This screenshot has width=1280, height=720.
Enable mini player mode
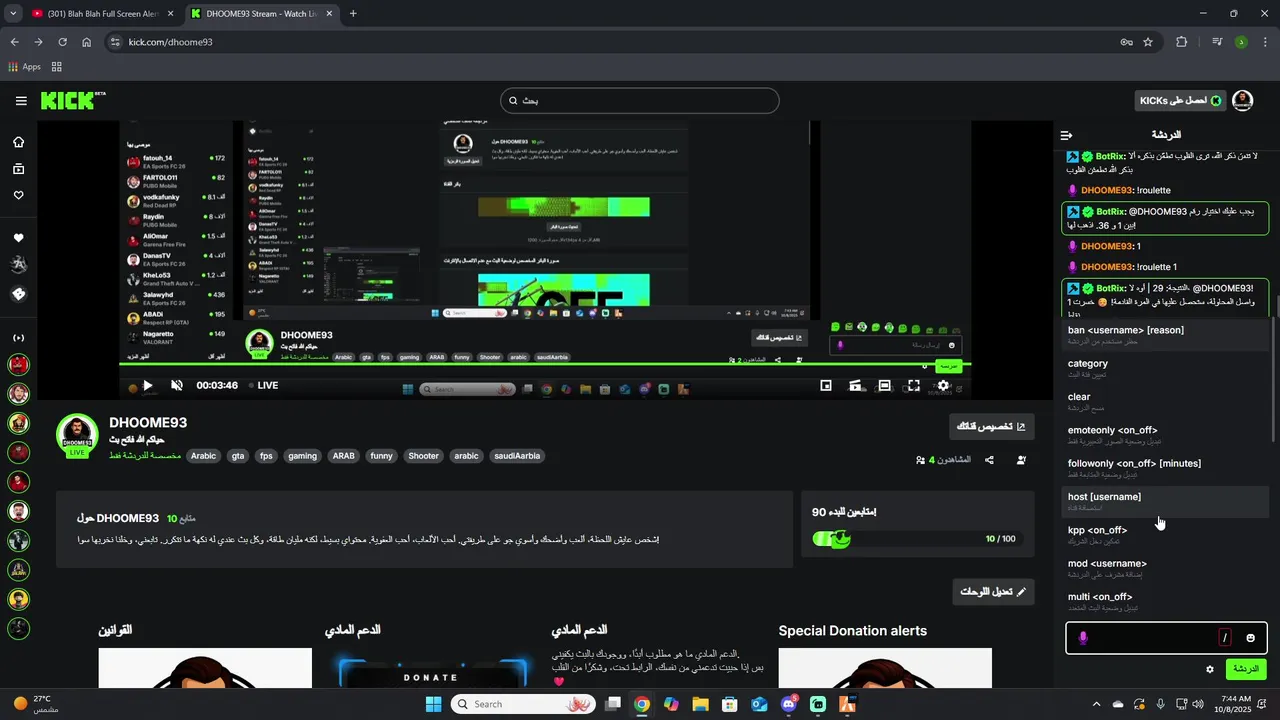click(826, 385)
